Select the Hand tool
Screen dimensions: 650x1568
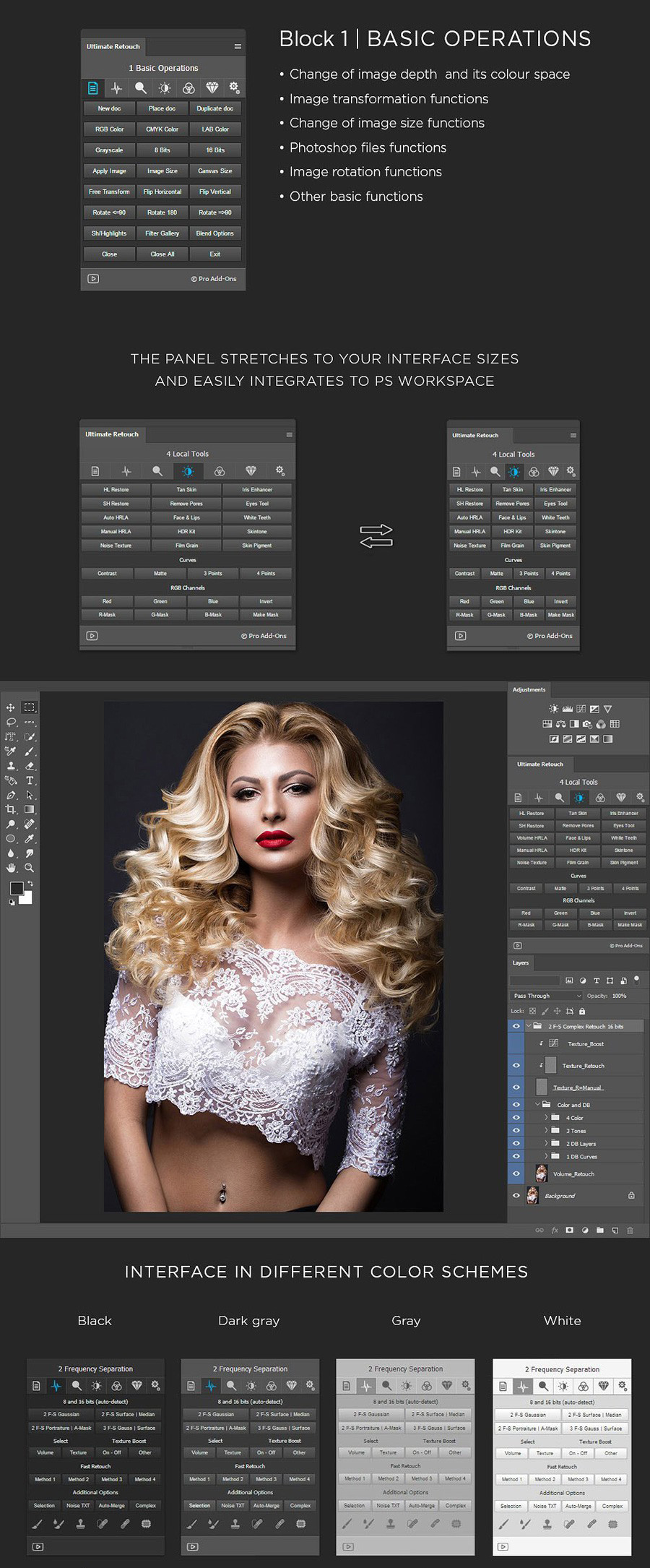click(x=11, y=868)
